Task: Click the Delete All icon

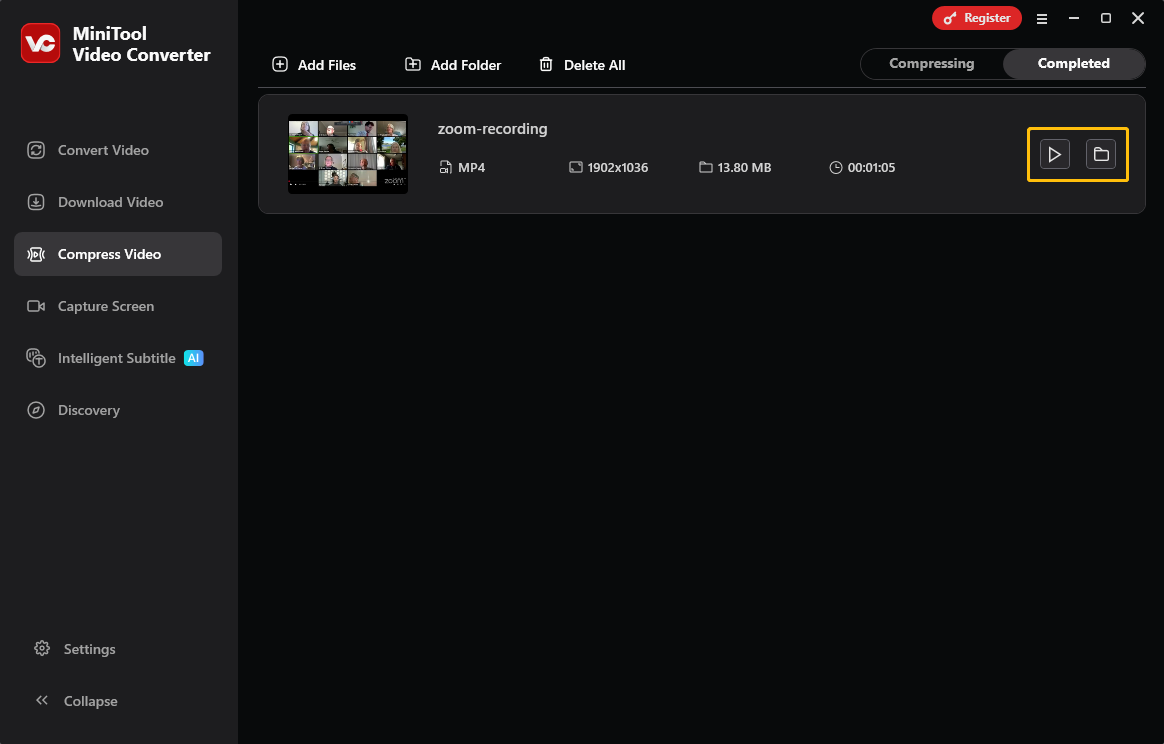Action: 546,64
